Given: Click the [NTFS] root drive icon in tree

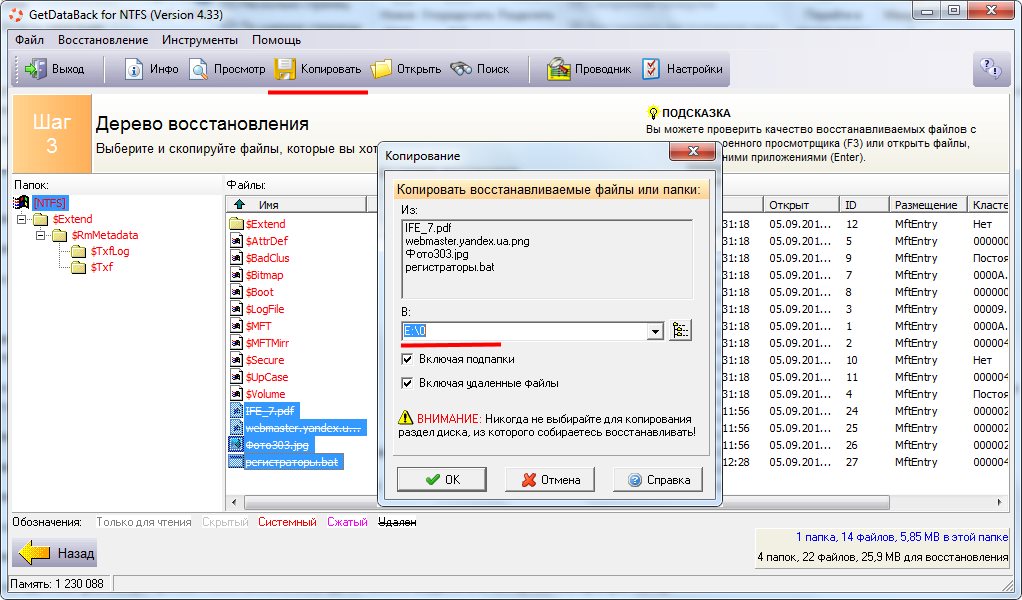Looking at the screenshot, I should click(x=22, y=203).
